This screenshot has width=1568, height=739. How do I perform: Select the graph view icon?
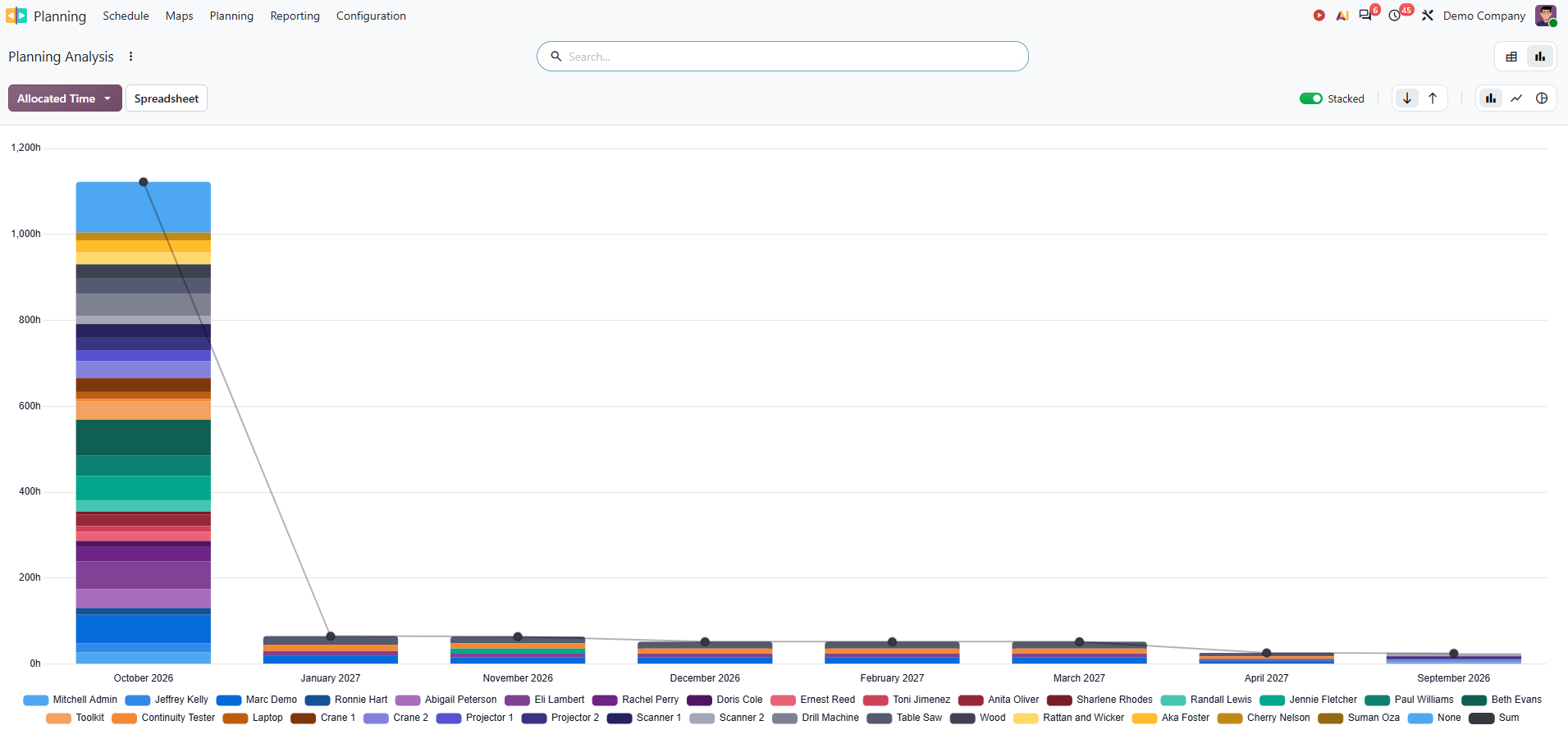(x=1540, y=57)
